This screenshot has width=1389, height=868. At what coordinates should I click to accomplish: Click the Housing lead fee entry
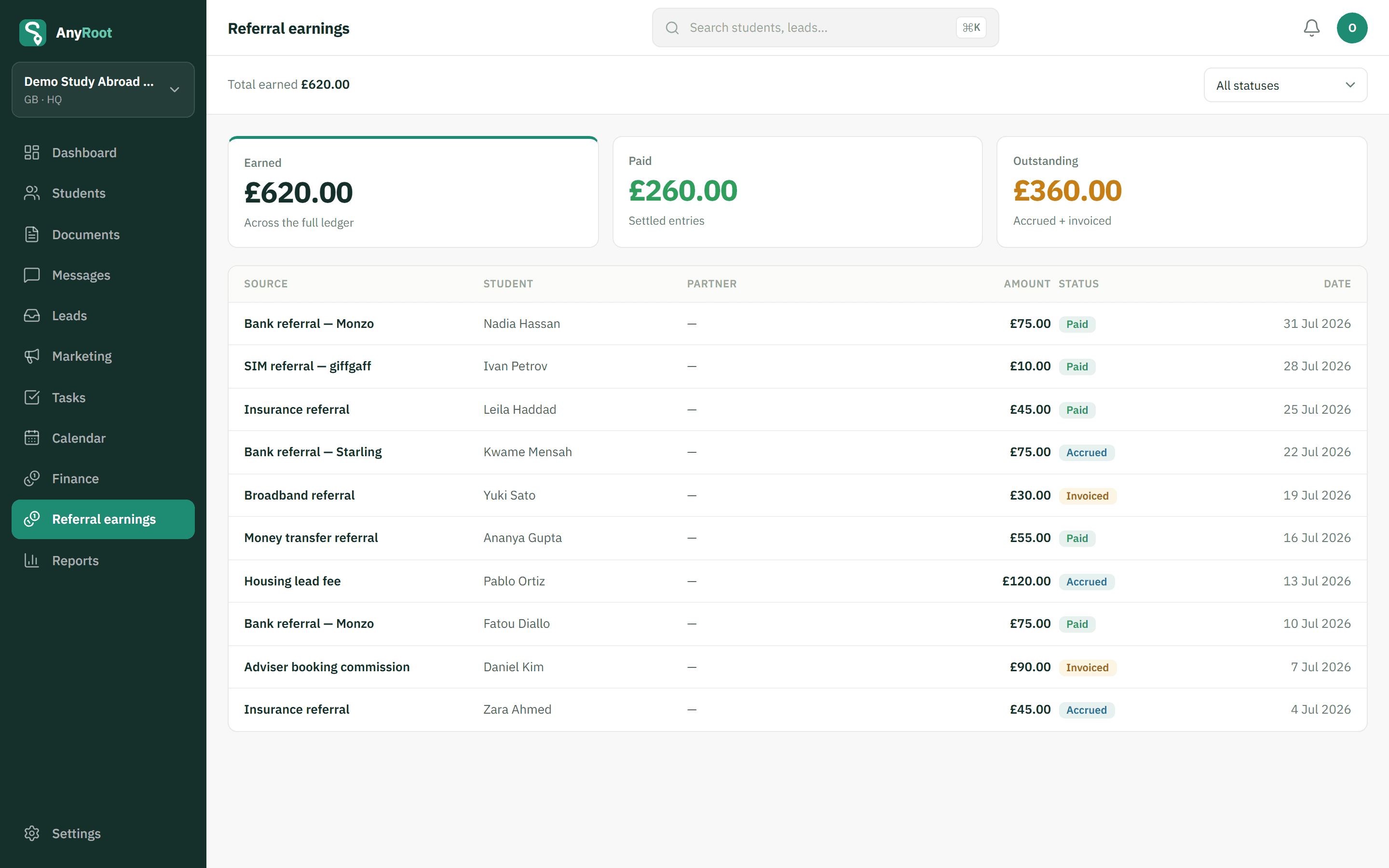click(292, 581)
